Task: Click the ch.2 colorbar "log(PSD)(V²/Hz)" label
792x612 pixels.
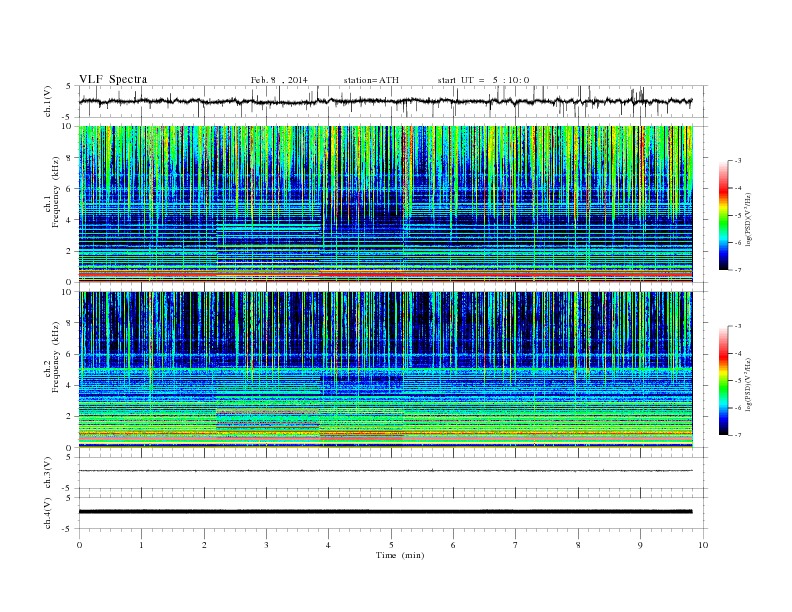Action: coord(749,384)
